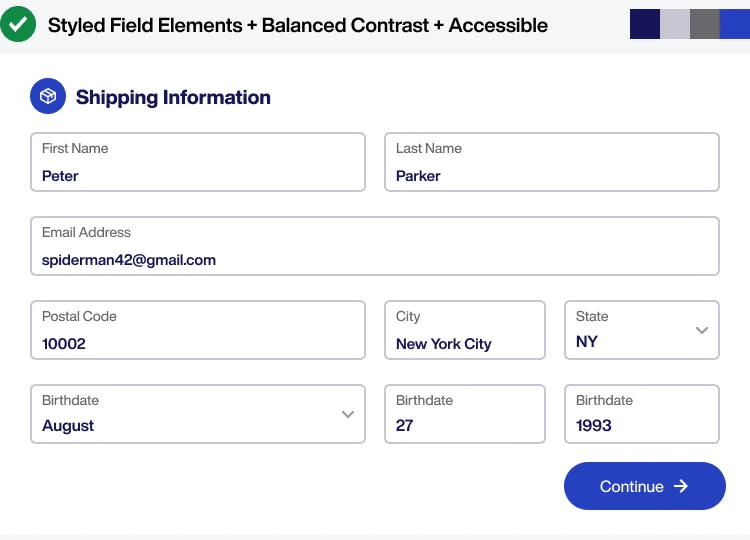This screenshot has width=750, height=540.
Task: Click the Email Address input field
Action: click(x=375, y=246)
